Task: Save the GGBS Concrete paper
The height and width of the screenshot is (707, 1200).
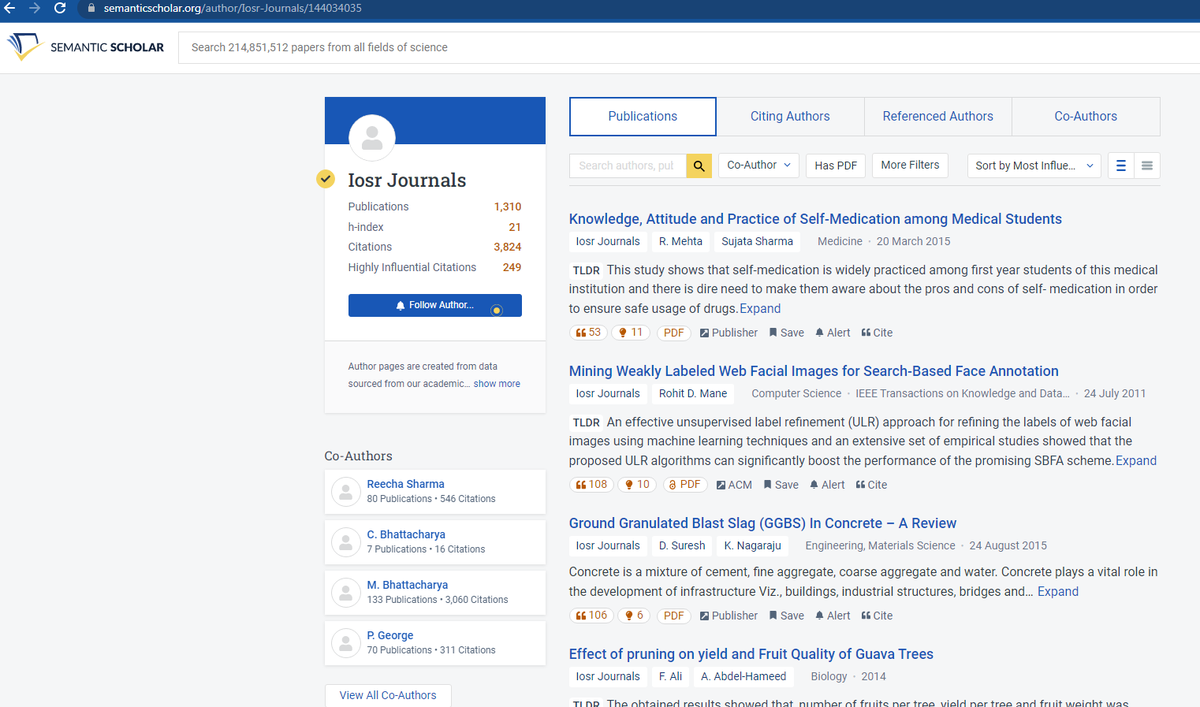Action: pyautogui.click(x=786, y=616)
